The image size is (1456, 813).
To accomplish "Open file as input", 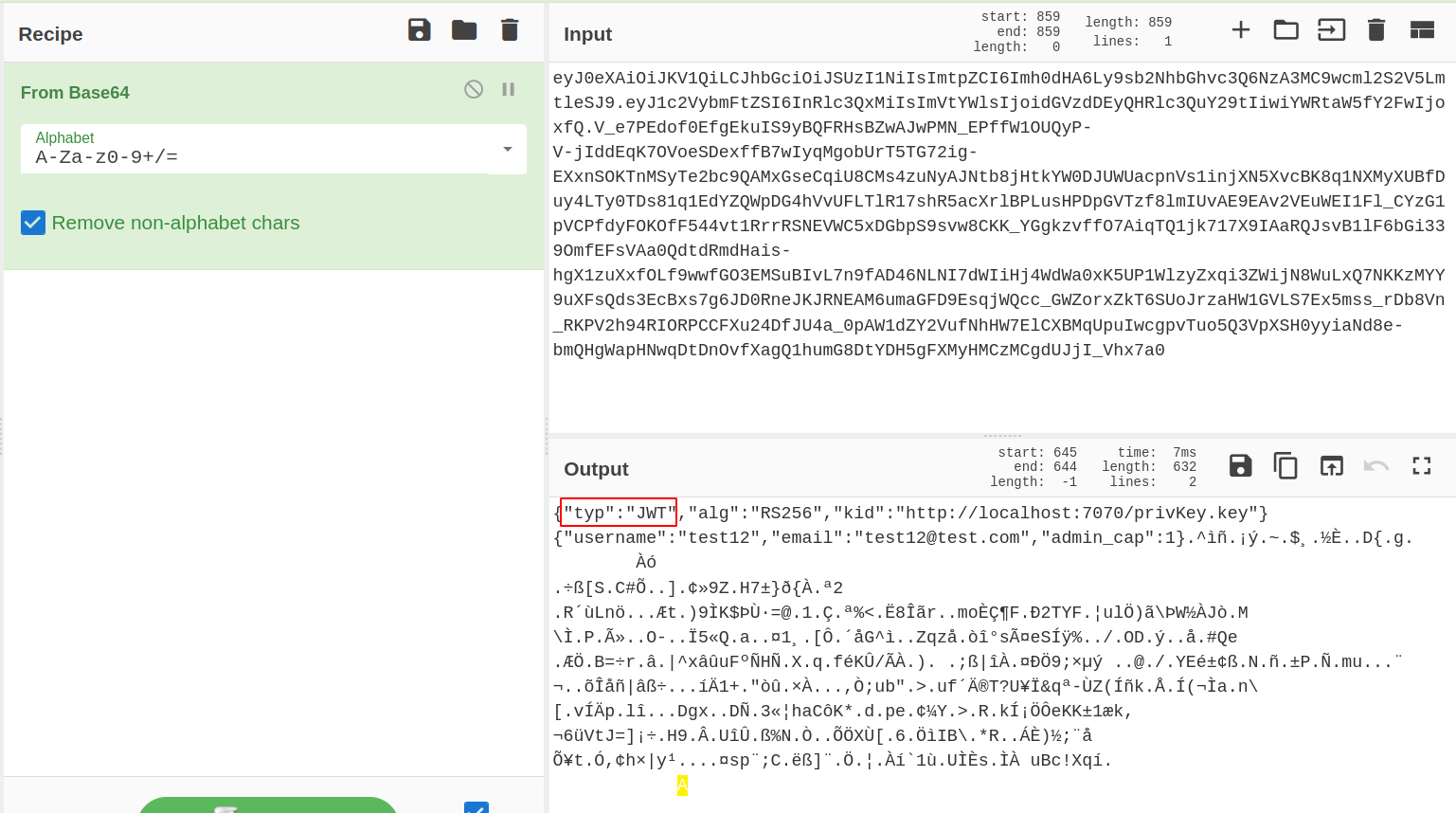I will point(1331,30).
